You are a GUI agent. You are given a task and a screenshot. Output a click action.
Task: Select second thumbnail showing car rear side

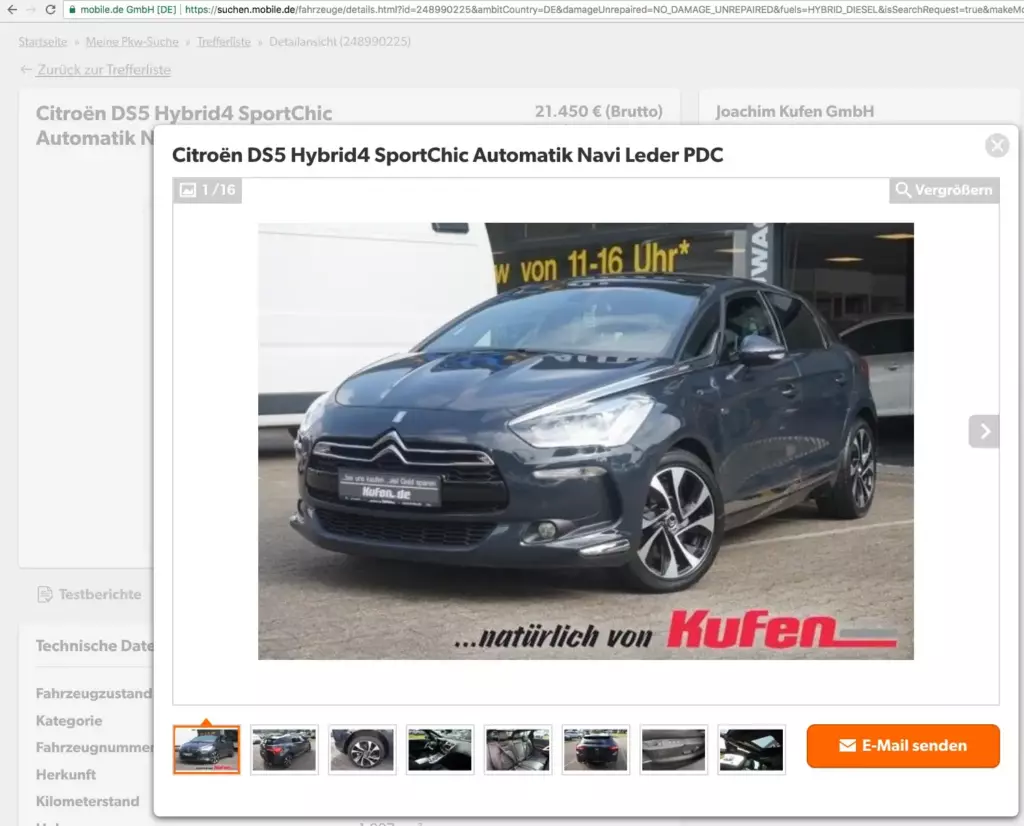click(x=284, y=750)
